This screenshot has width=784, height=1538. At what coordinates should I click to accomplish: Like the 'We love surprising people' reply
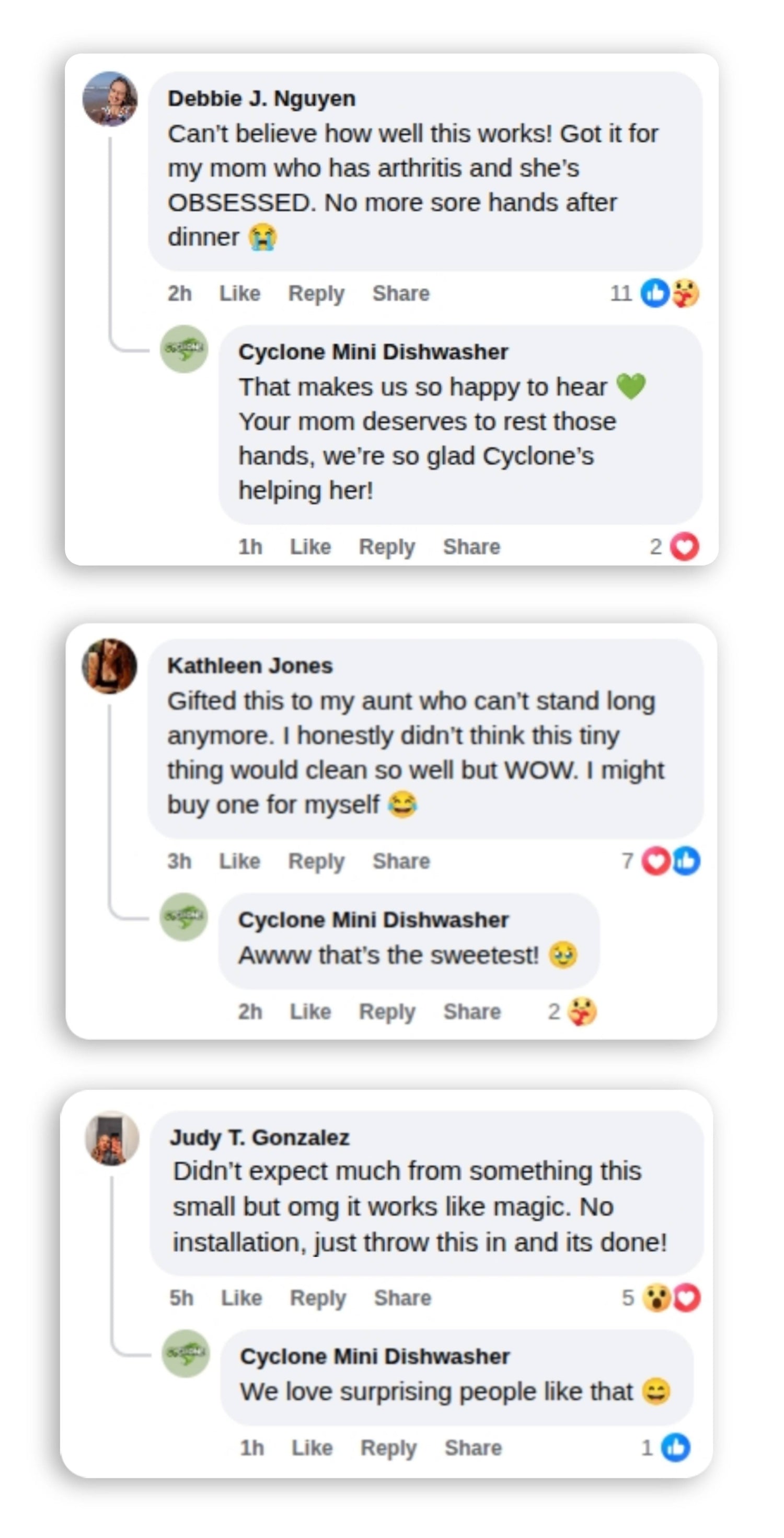click(312, 1447)
